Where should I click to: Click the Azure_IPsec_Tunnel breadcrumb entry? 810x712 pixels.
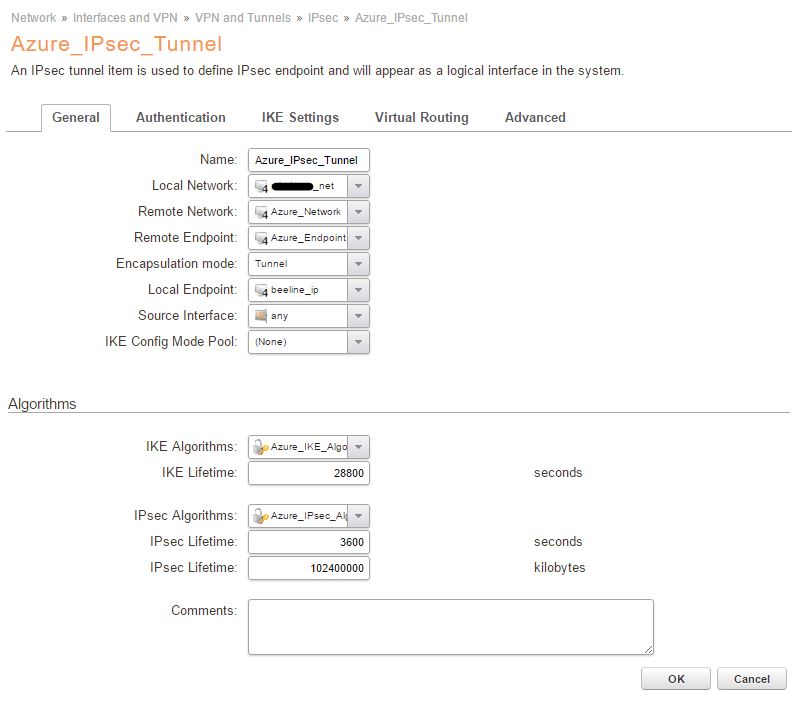pos(411,18)
